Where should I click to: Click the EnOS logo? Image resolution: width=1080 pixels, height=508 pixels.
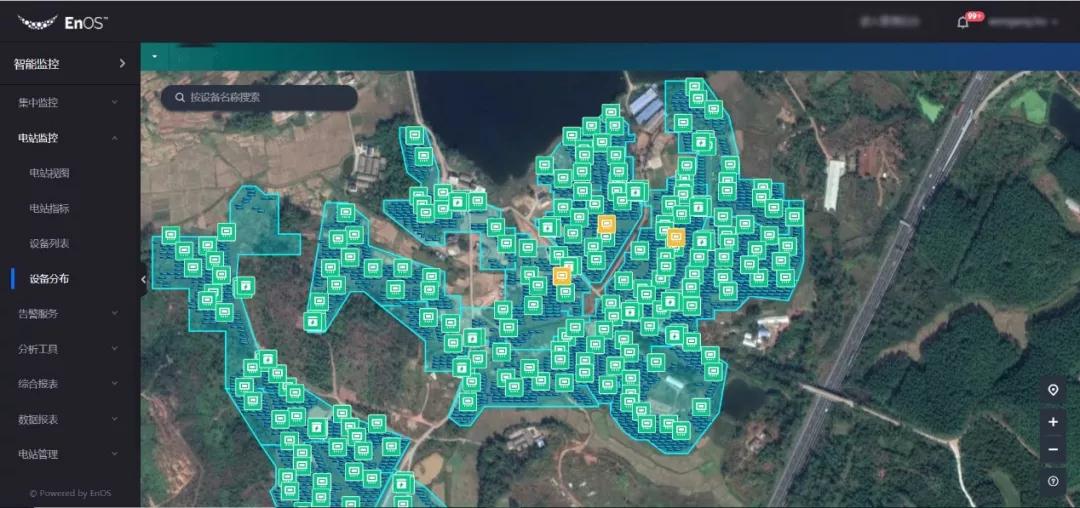click(x=63, y=21)
